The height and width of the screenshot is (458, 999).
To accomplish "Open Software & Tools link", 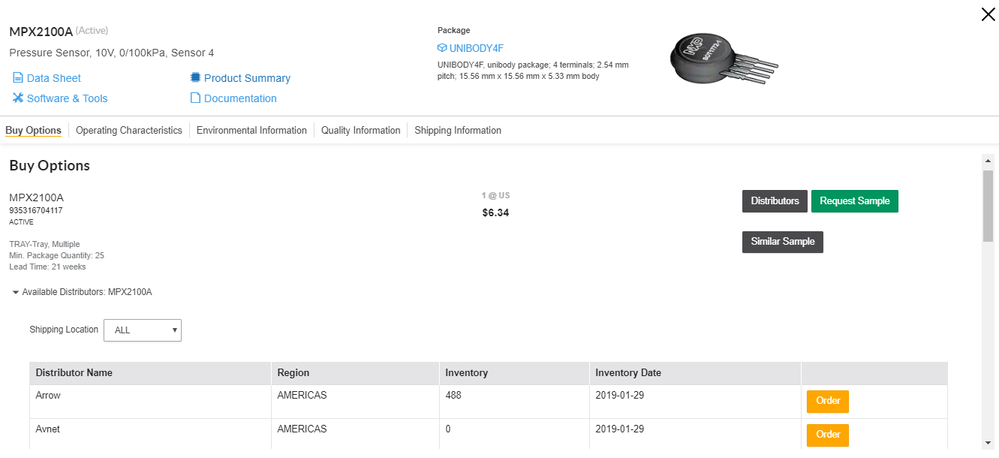I will click(x=67, y=98).
